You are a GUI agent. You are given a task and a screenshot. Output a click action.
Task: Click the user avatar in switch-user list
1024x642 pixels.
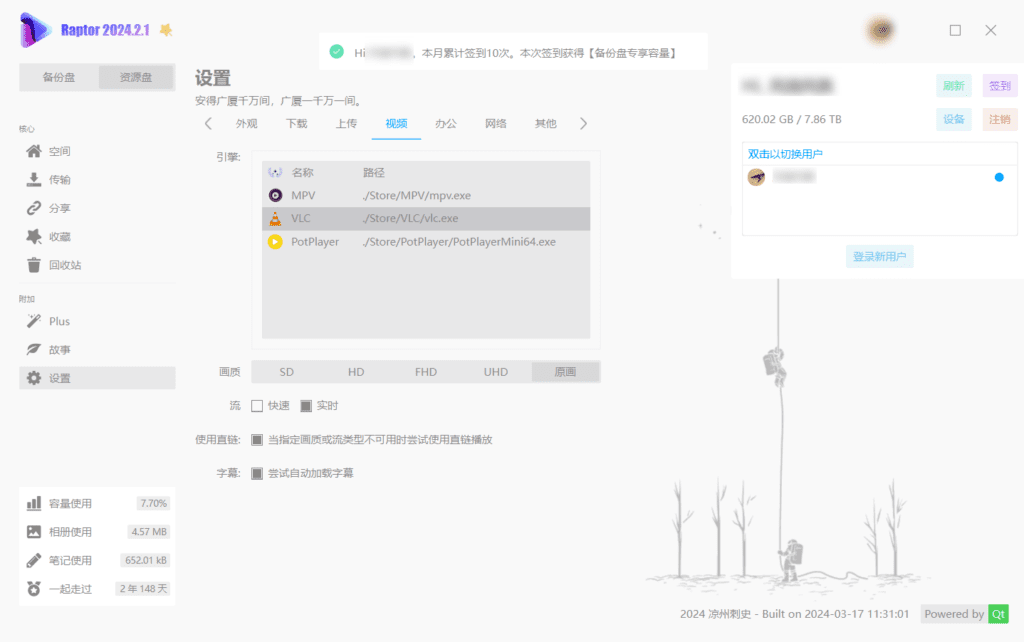click(756, 177)
